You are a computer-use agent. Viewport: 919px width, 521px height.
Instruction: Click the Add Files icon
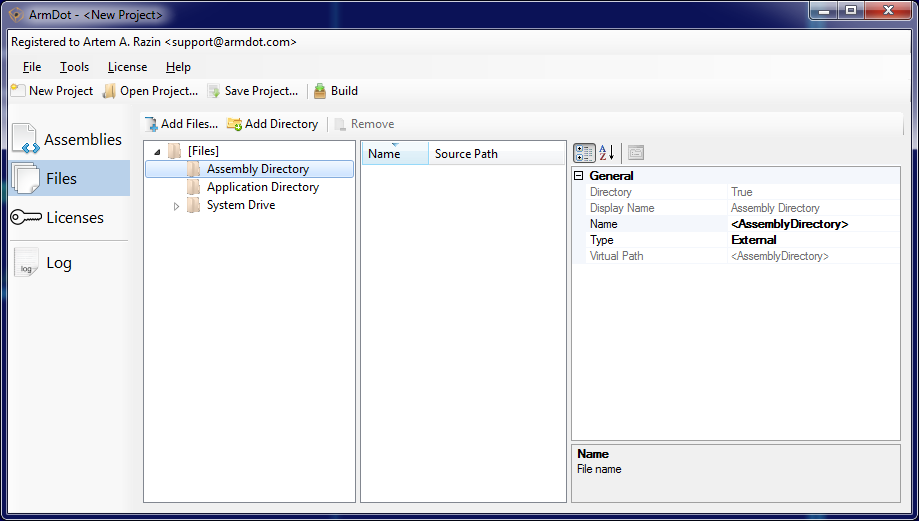152,124
